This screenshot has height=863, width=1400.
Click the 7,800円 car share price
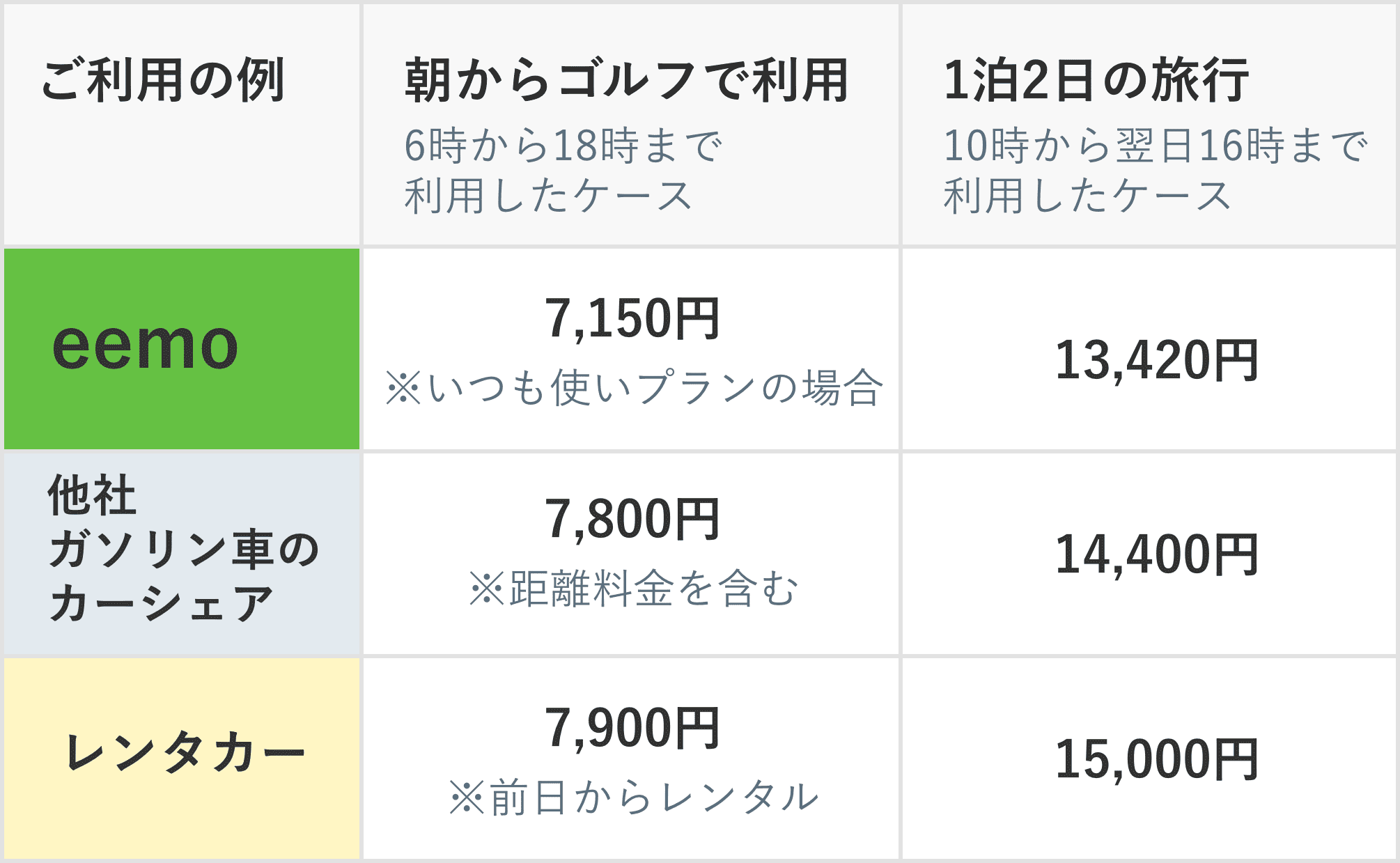(632, 520)
